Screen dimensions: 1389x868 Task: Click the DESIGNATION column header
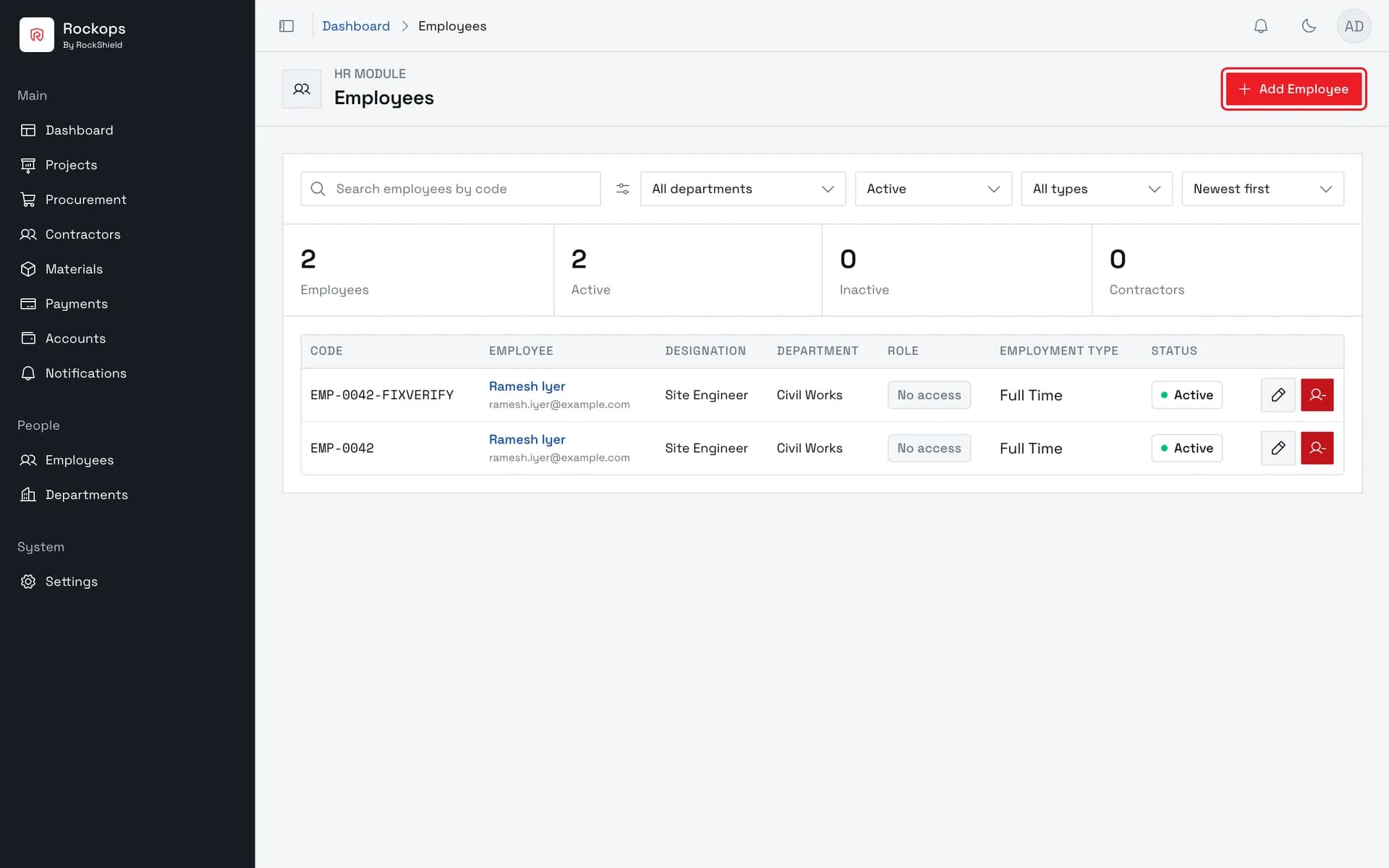tap(705, 351)
